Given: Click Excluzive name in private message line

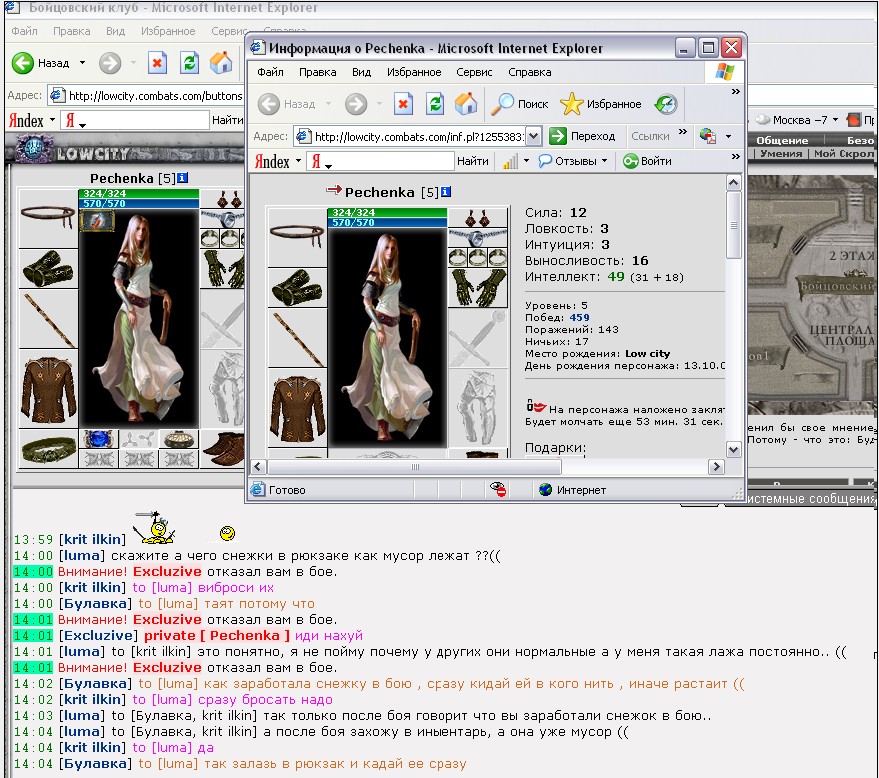Looking at the screenshot, I should pyautogui.click(x=98, y=636).
